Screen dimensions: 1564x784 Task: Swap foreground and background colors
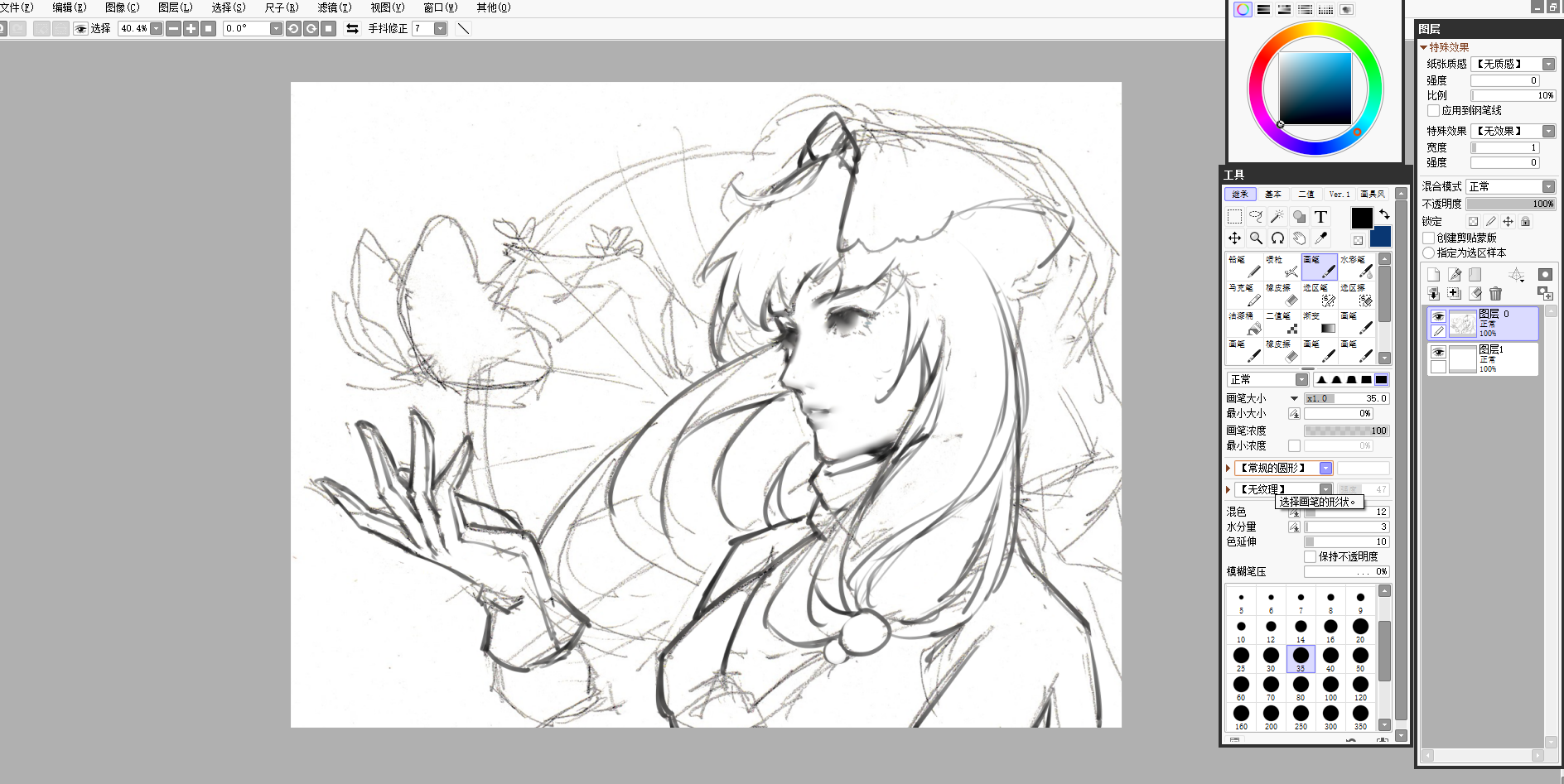click(x=1383, y=214)
